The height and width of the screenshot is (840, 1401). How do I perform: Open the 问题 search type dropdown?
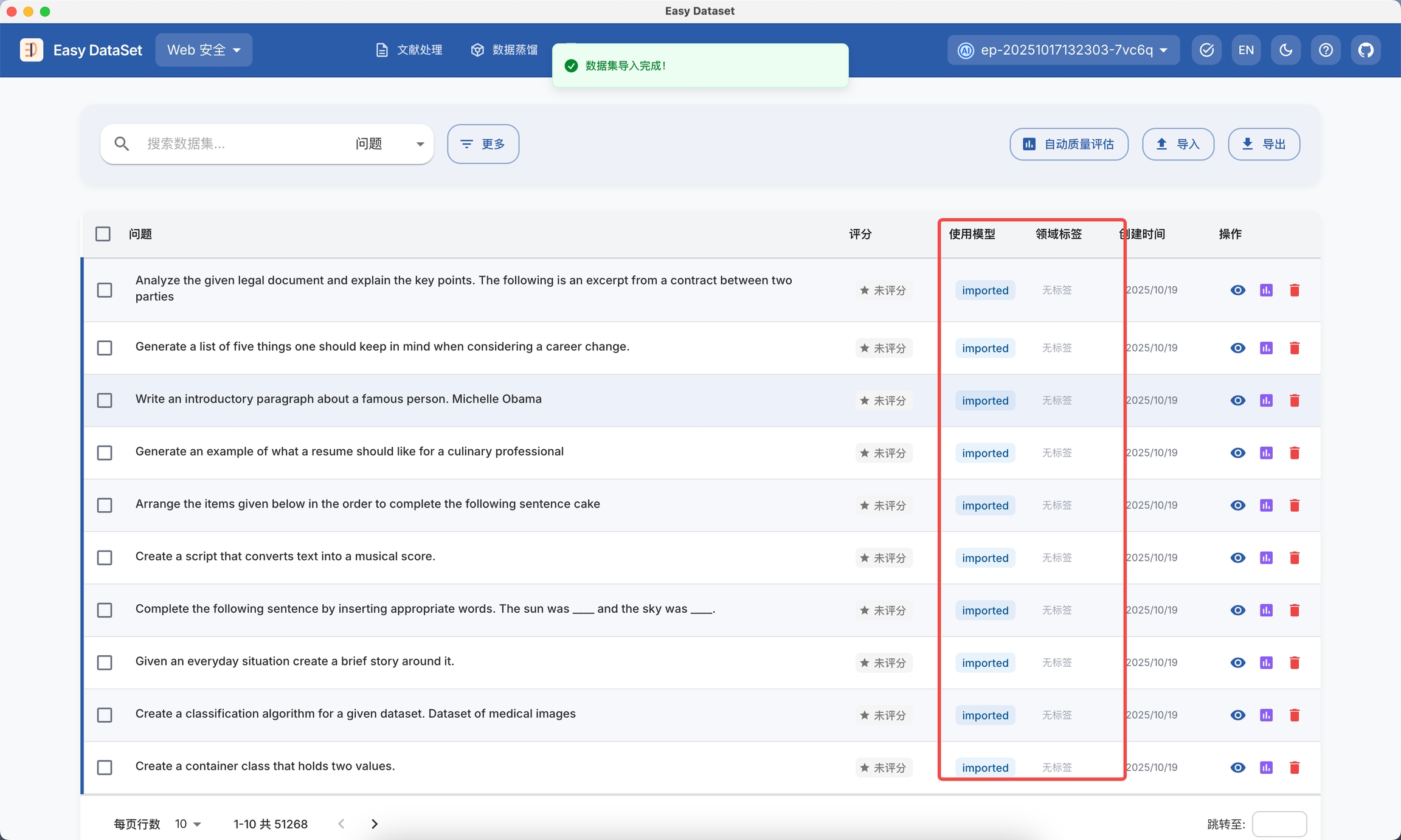(389, 144)
